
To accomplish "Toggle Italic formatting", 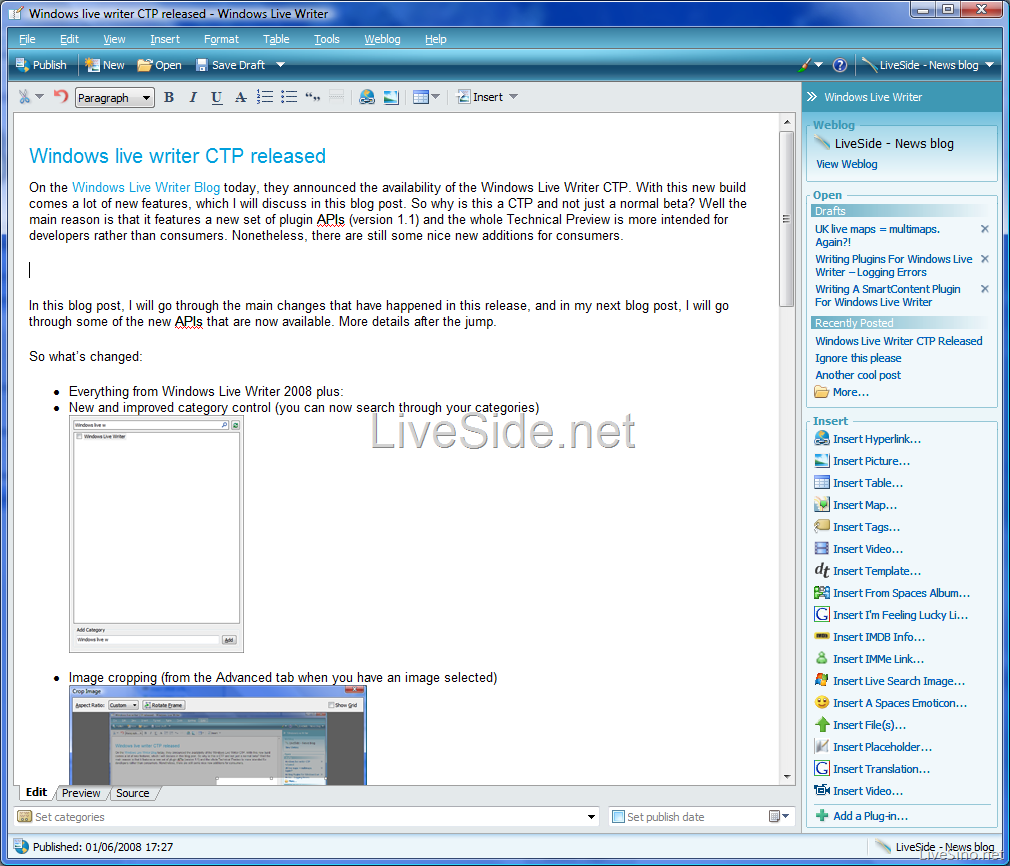I will point(193,97).
